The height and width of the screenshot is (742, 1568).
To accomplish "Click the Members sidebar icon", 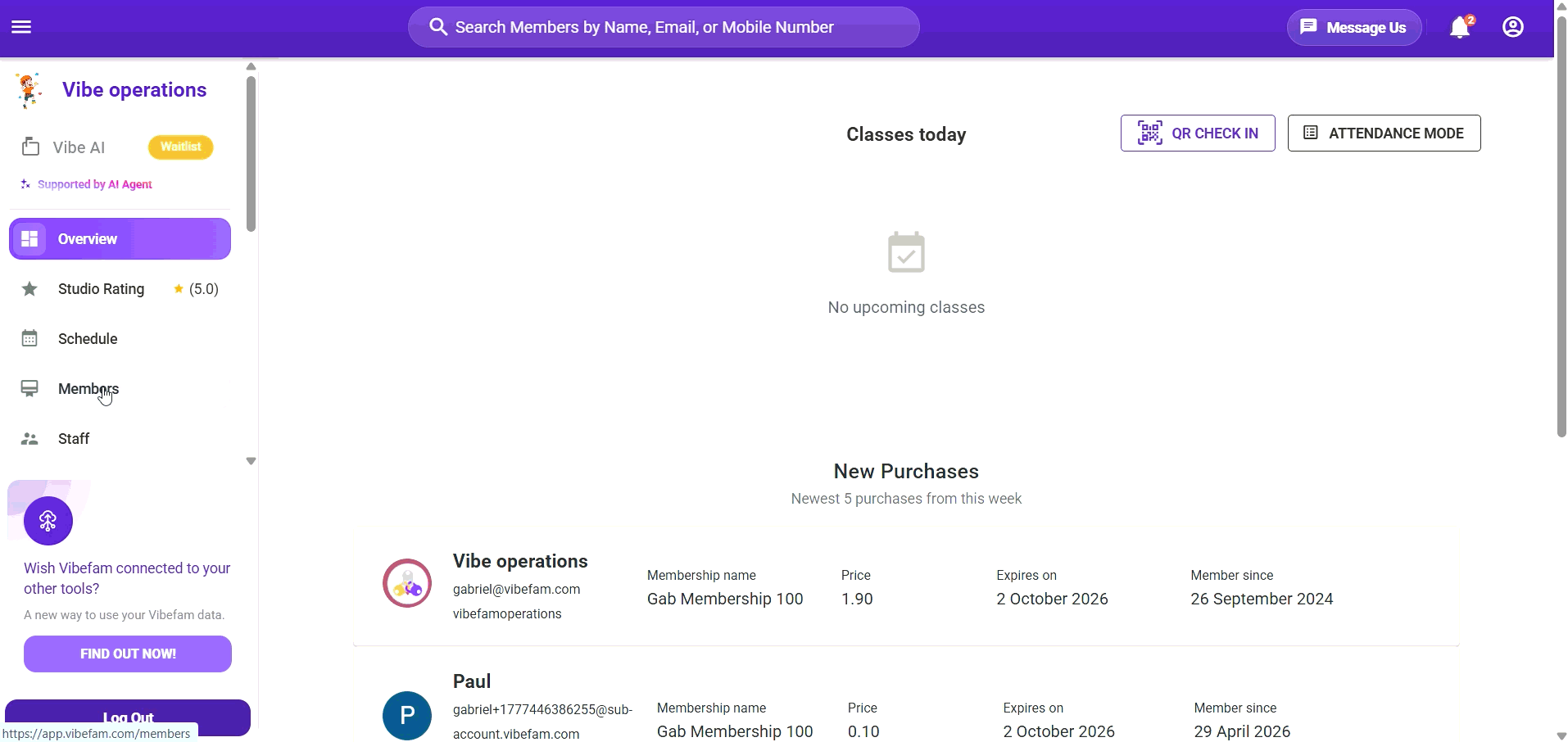I will pos(29,389).
